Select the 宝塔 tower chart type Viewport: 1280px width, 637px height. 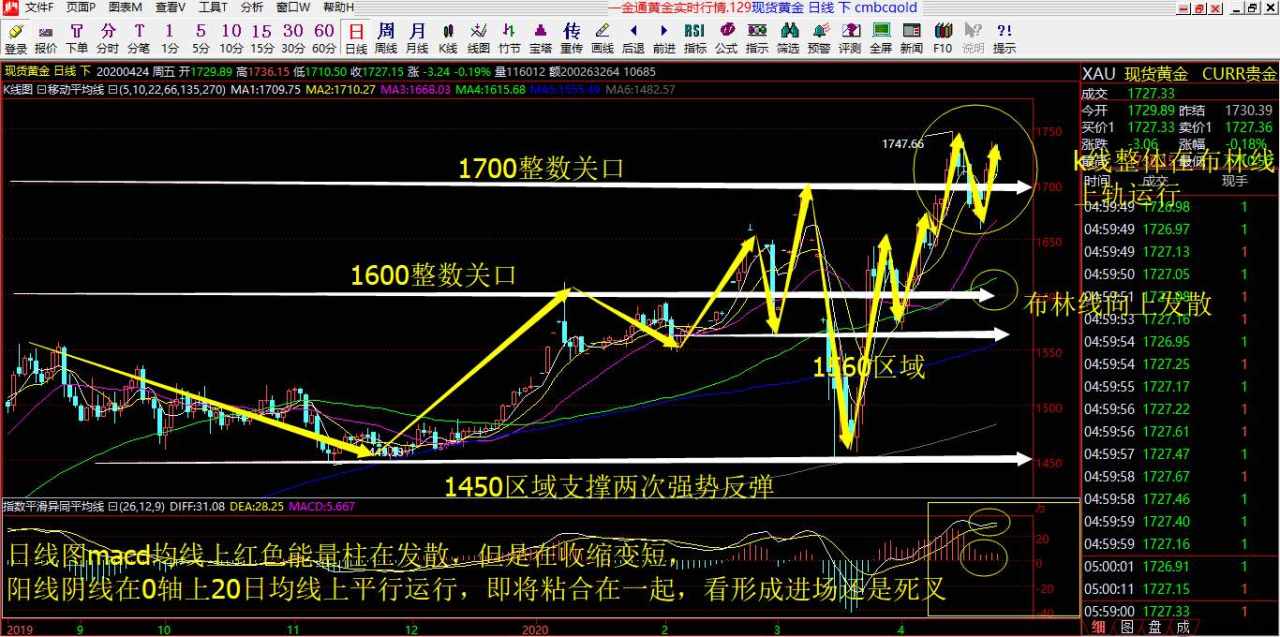(x=541, y=38)
